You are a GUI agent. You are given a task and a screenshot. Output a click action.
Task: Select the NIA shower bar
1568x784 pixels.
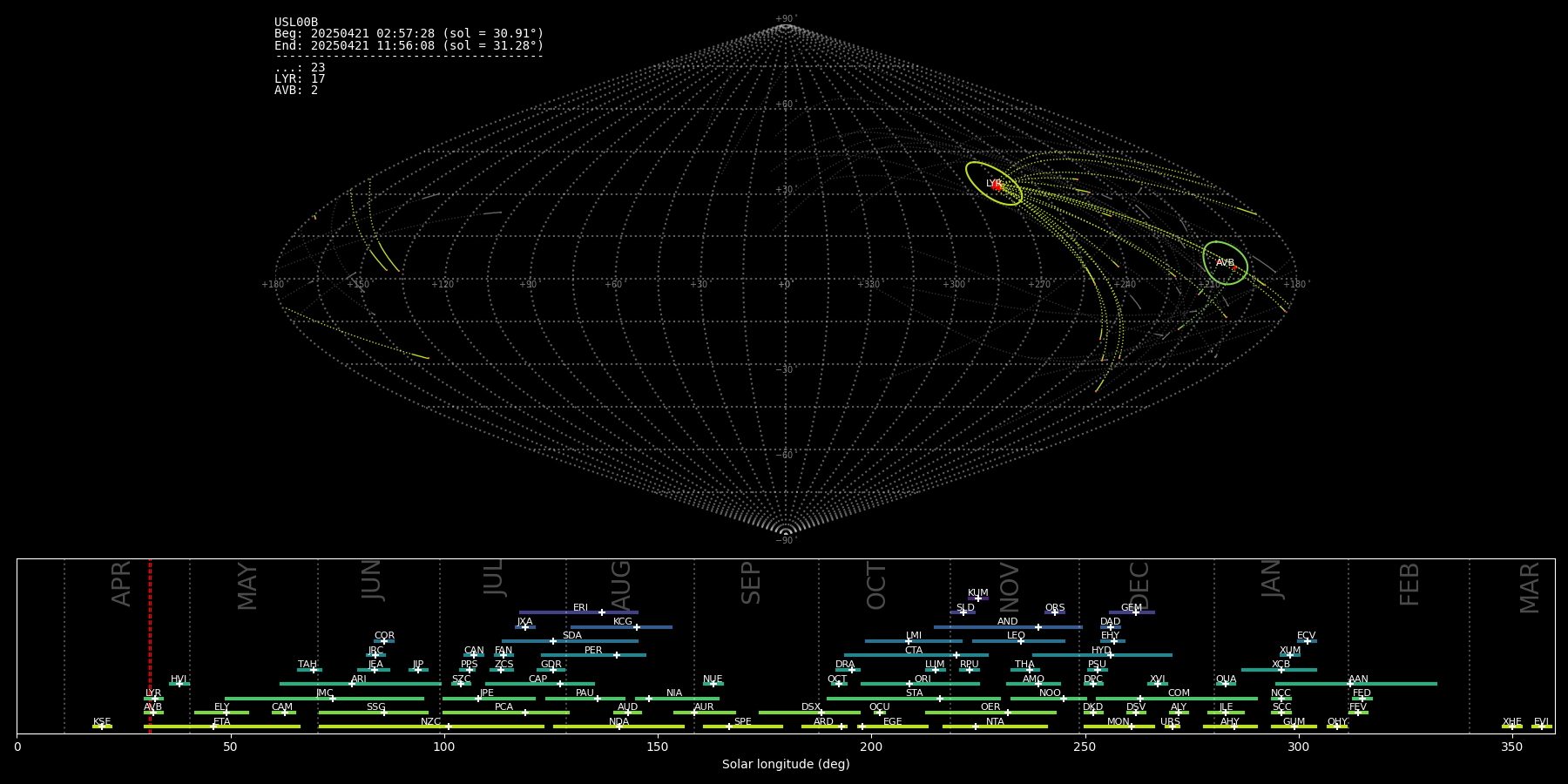click(x=677, y=699)
